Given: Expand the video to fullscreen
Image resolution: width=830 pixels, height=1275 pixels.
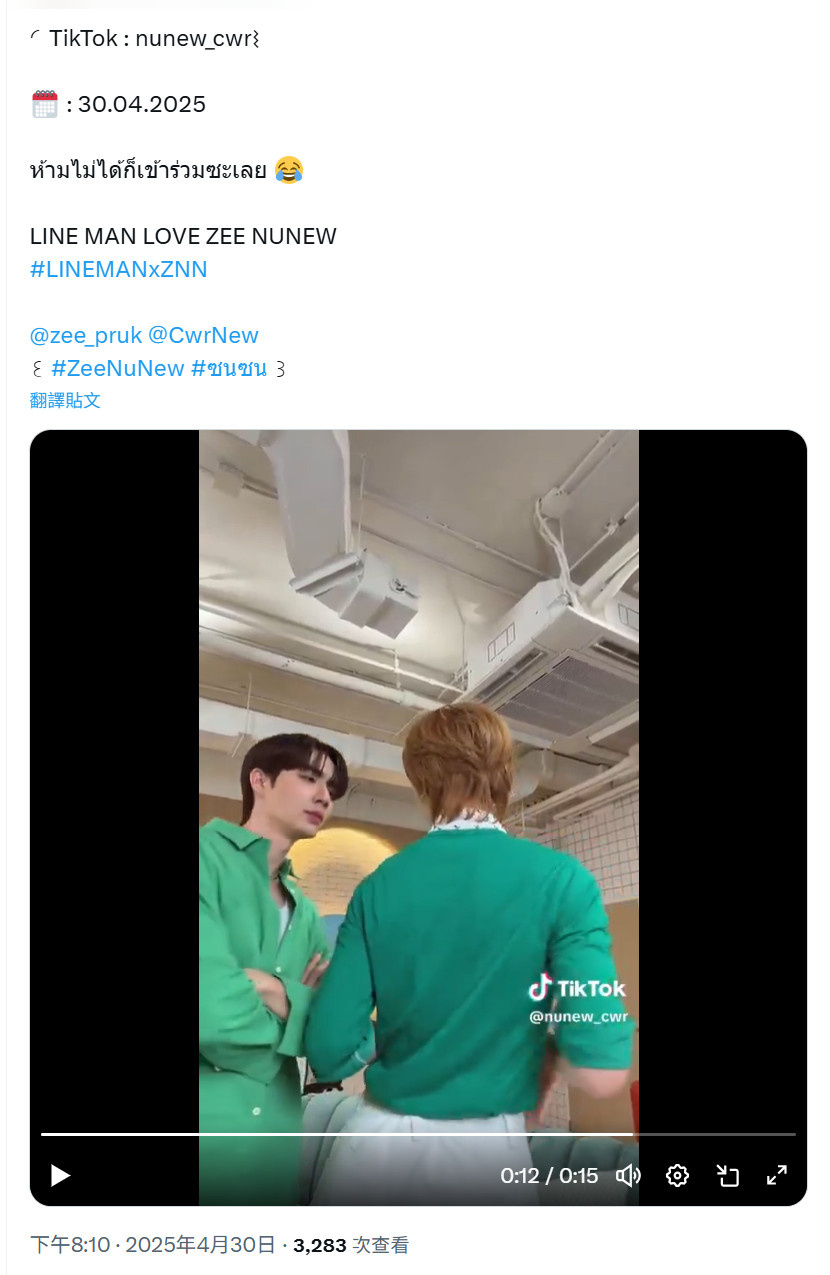Looking at the screenshot, I should click(777, 1175).
